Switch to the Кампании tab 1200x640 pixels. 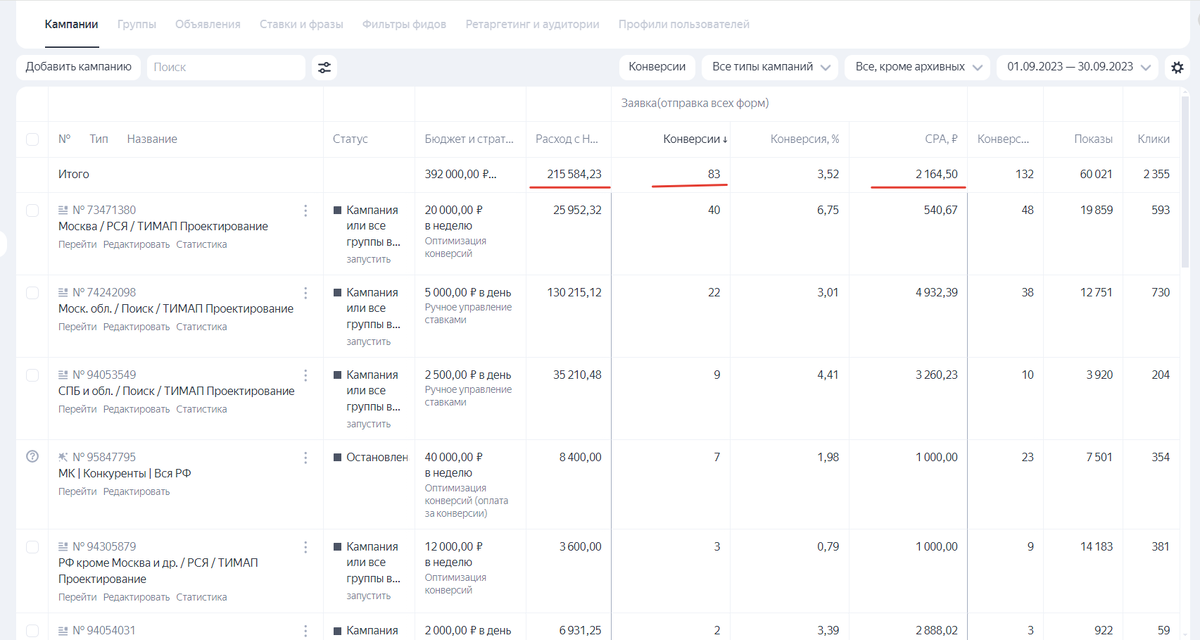[72, 24]
